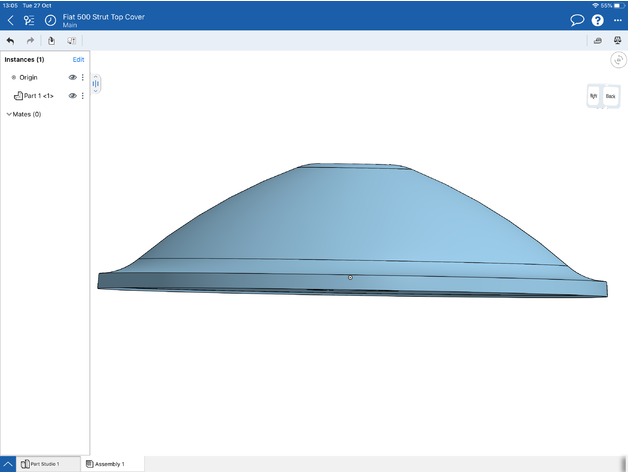Viewport: 628px width, 472px height.
Task: Open three-dot menu for Part 1 <1>
Action: pos(83,96)
